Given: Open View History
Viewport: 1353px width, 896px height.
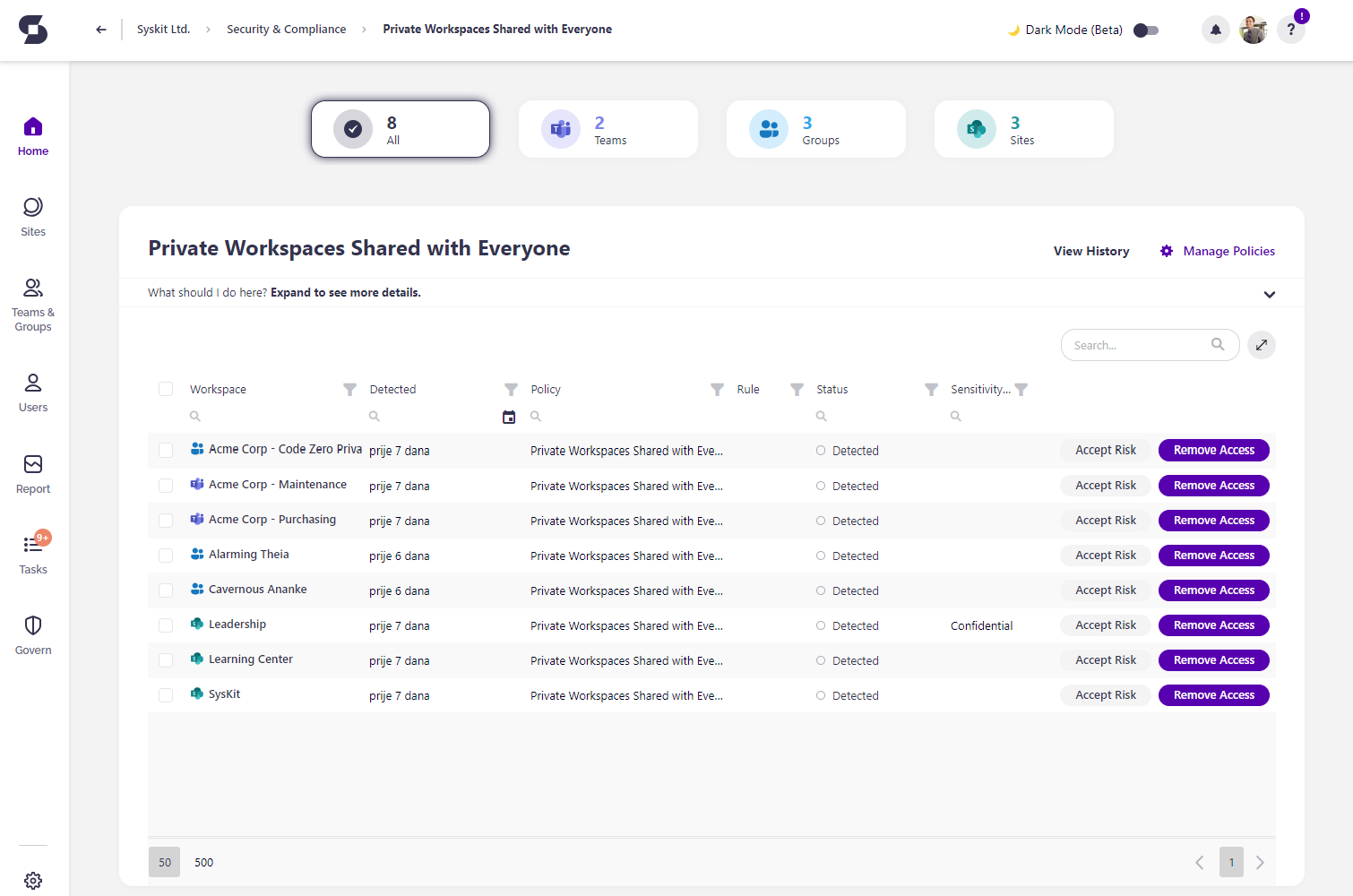Looking at the screenshot, I should coord(1091,251).
